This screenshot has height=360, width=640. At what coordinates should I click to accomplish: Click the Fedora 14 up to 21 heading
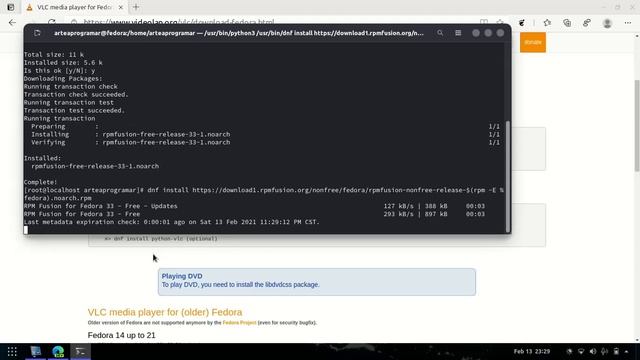point(122,335)
